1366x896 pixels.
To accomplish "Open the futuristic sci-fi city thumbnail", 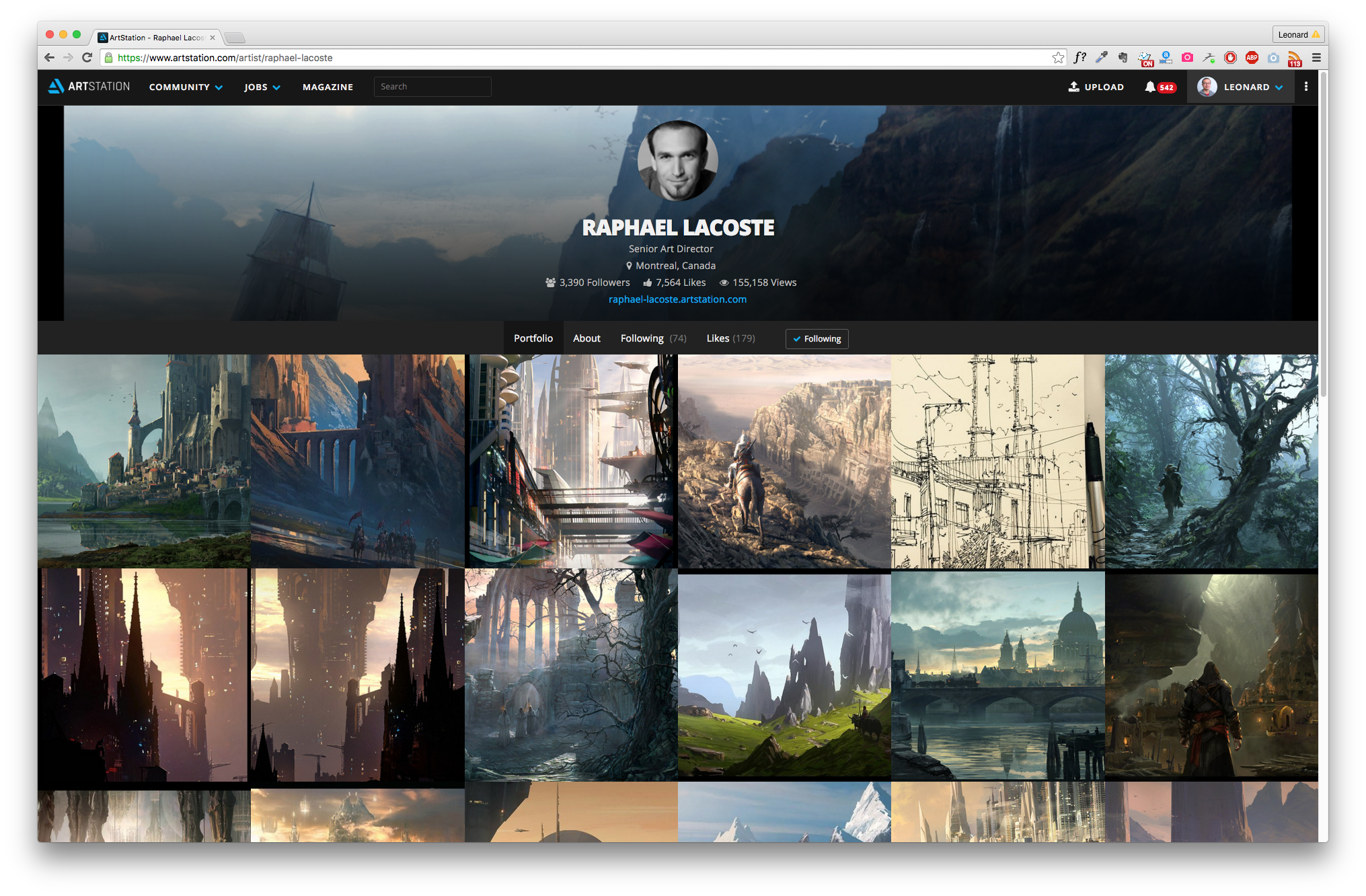I will pos(571,461).
